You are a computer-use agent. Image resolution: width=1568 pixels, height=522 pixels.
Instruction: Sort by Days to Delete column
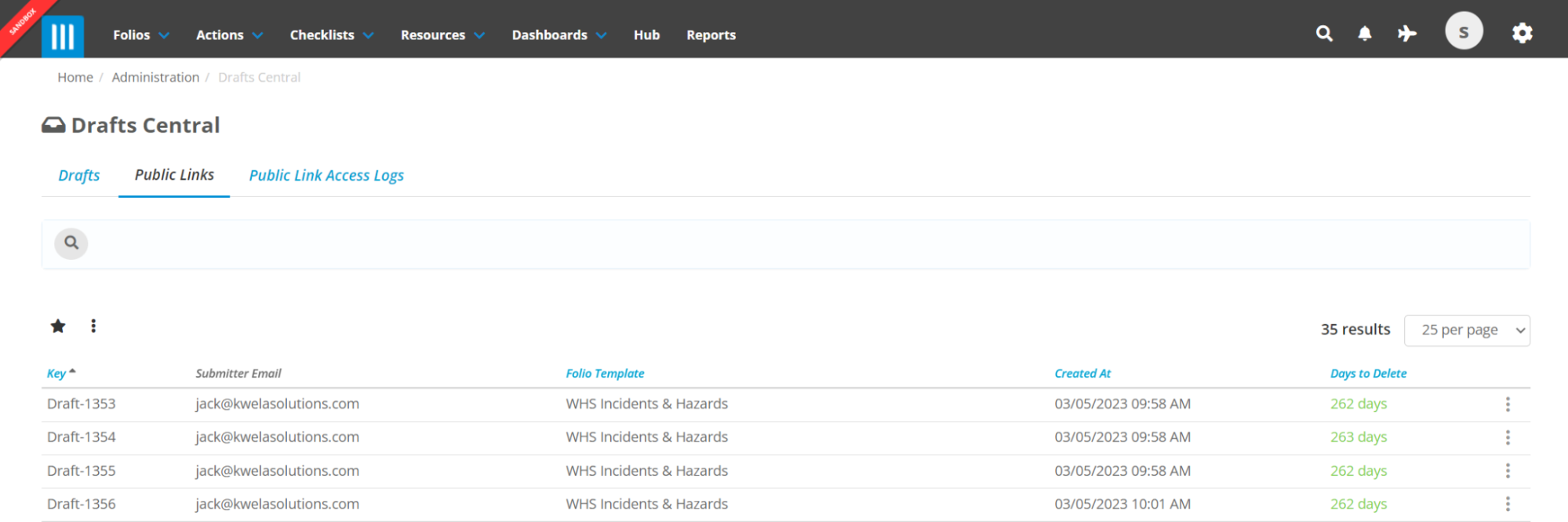click(x=1368, y=374)
